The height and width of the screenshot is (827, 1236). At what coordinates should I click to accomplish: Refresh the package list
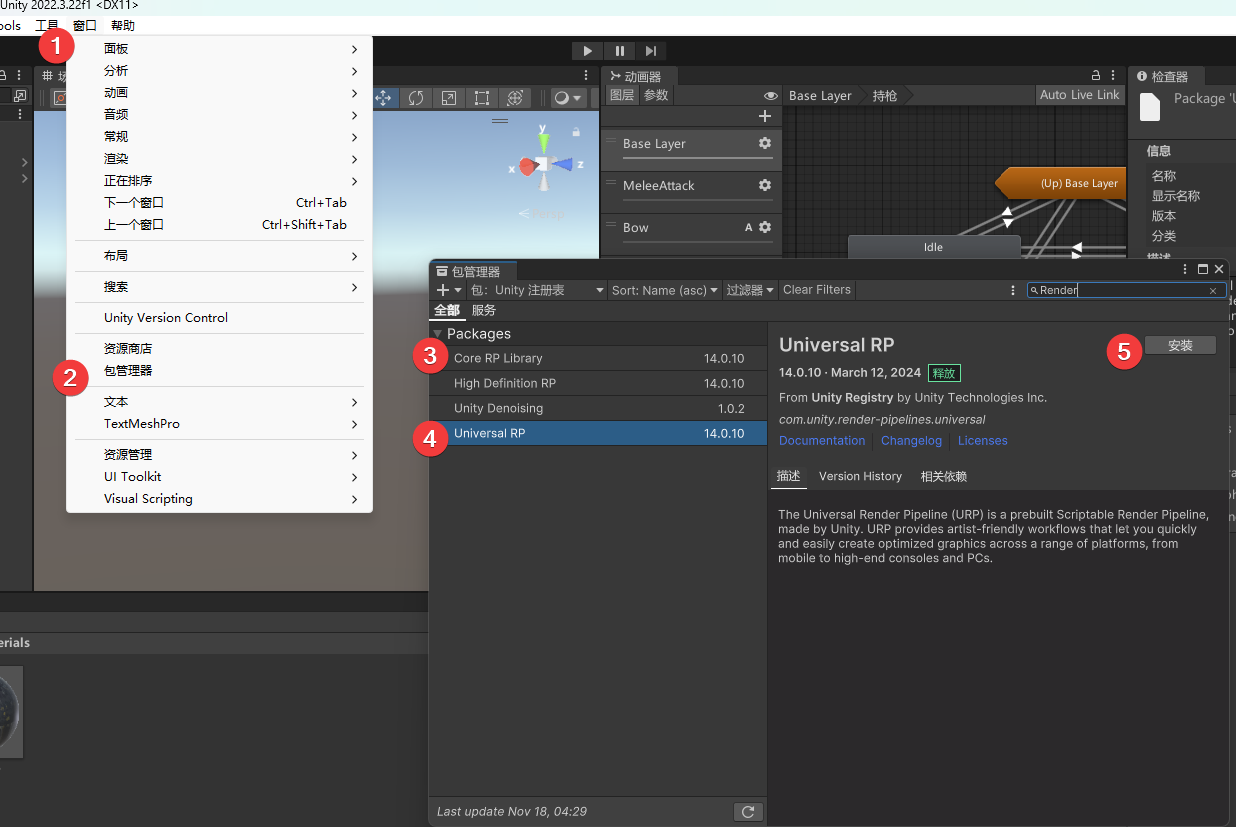tap(747, 811)
